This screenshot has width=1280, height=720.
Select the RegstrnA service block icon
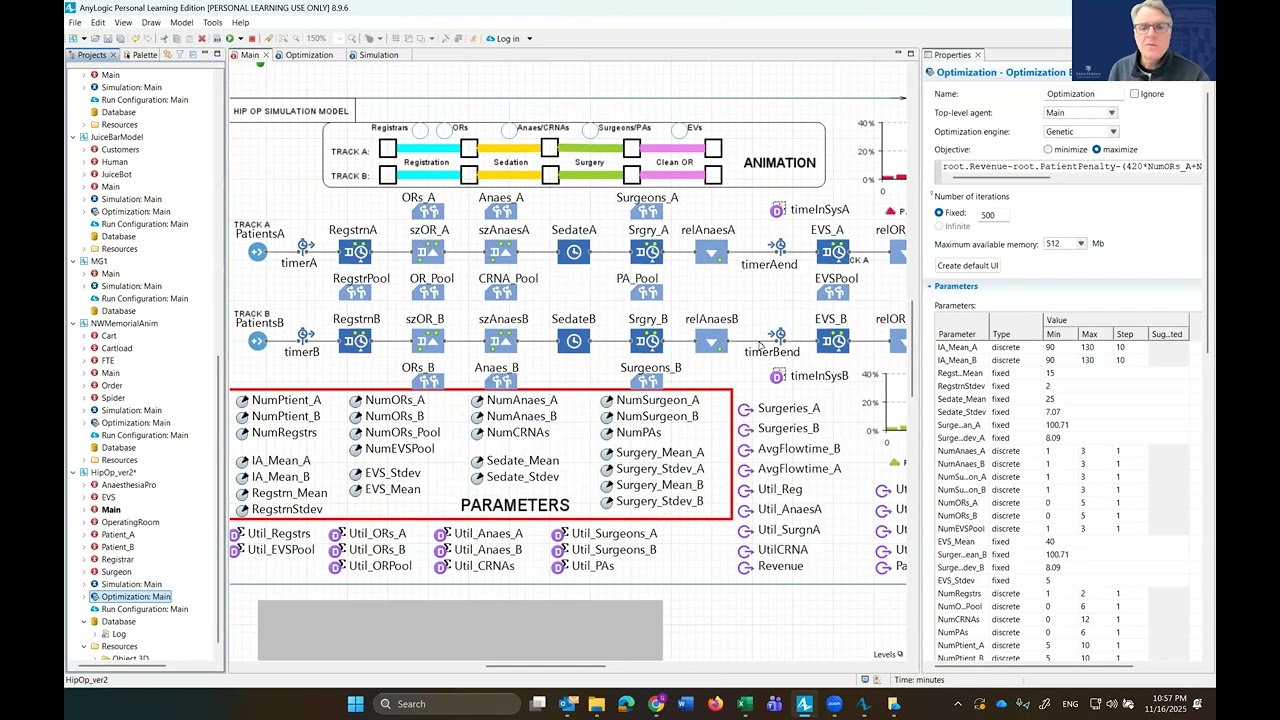tap(355, 252)
